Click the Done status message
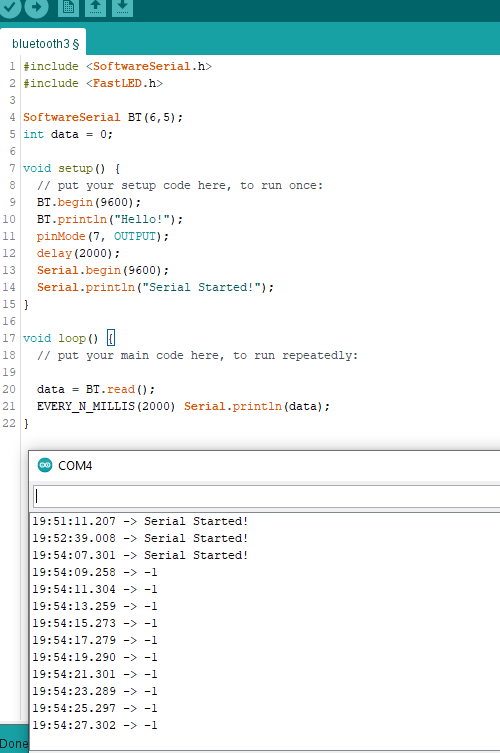The height and width of the screenshot is (753, 500). (13, 744)
